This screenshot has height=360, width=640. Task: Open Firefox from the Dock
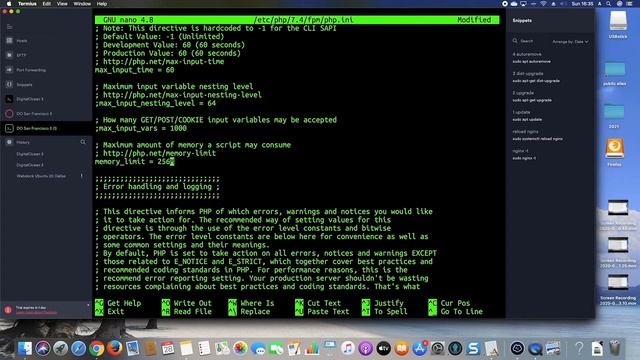(x=114, y=348)
